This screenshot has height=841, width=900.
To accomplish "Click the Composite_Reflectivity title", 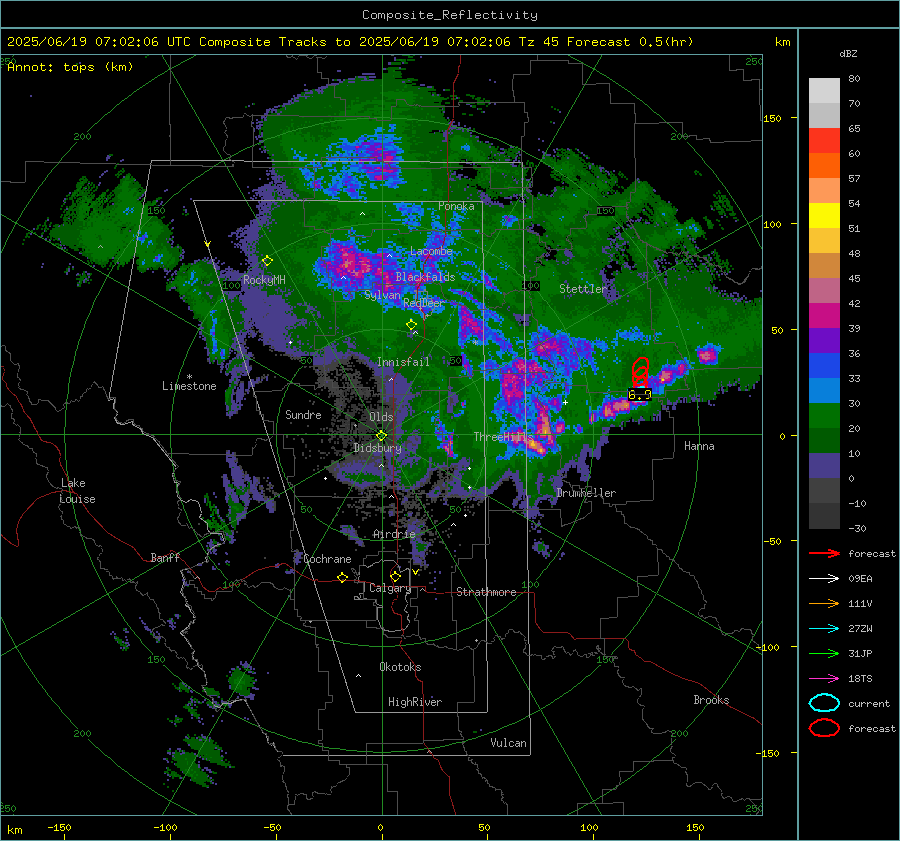I will [450, 15].
